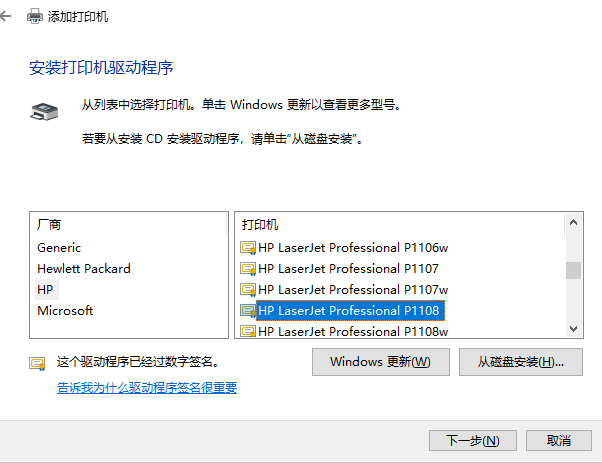Viewport: 602px width, 463px height.
Task: Click the Windows 更新(W) button
Action: [380, 362]
